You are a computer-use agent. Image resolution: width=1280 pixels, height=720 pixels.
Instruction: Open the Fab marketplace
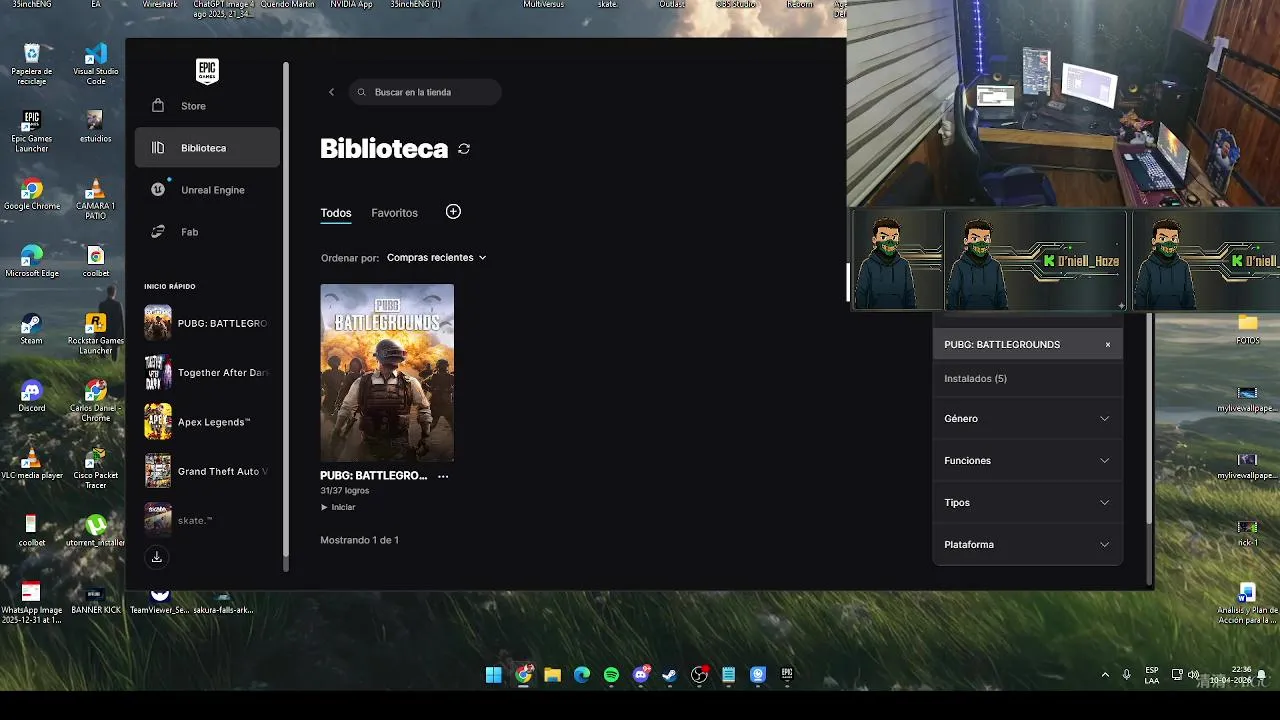coord(207,232)
